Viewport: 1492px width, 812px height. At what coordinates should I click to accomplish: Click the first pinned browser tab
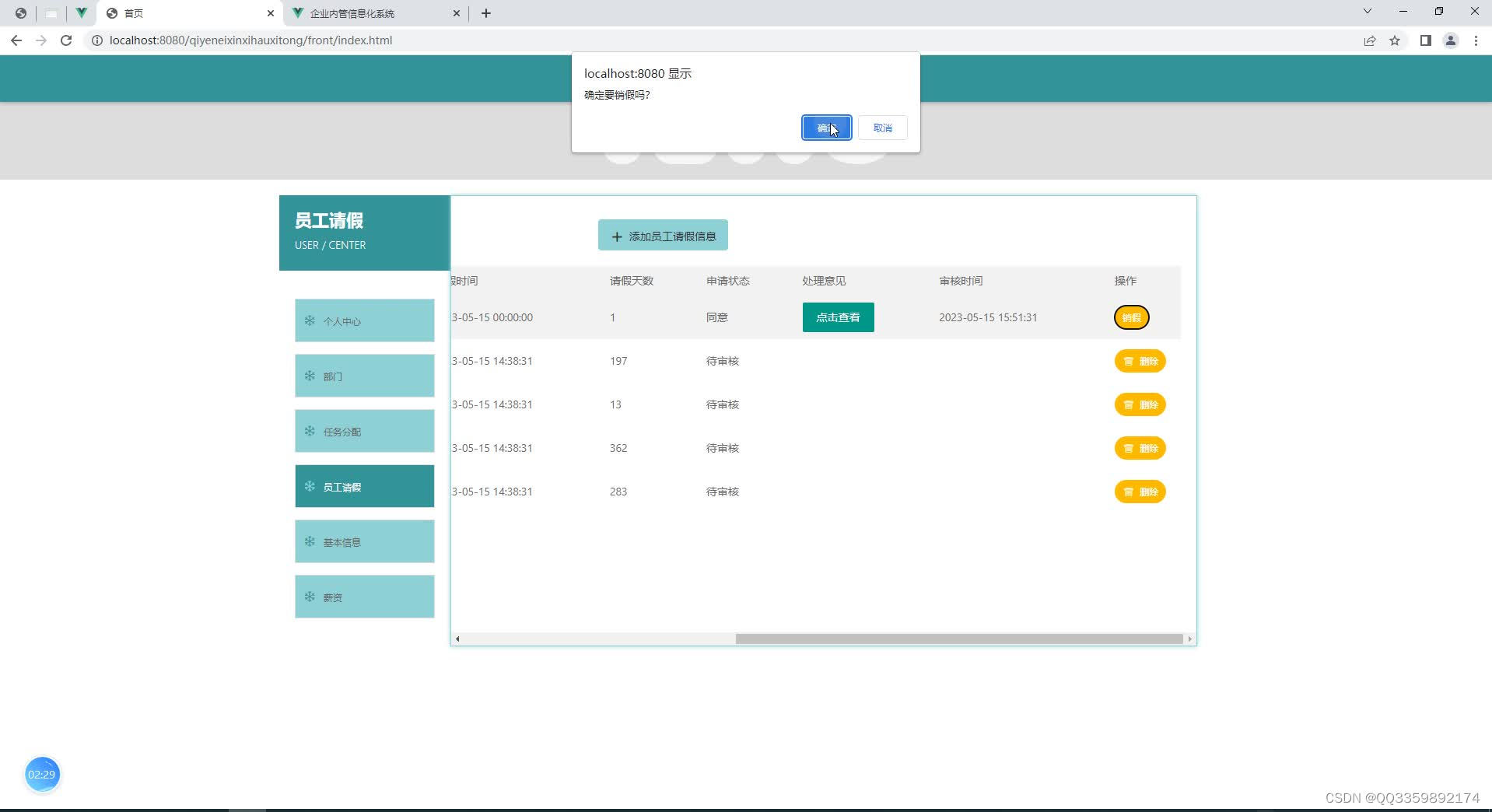[x=21, y=13]
